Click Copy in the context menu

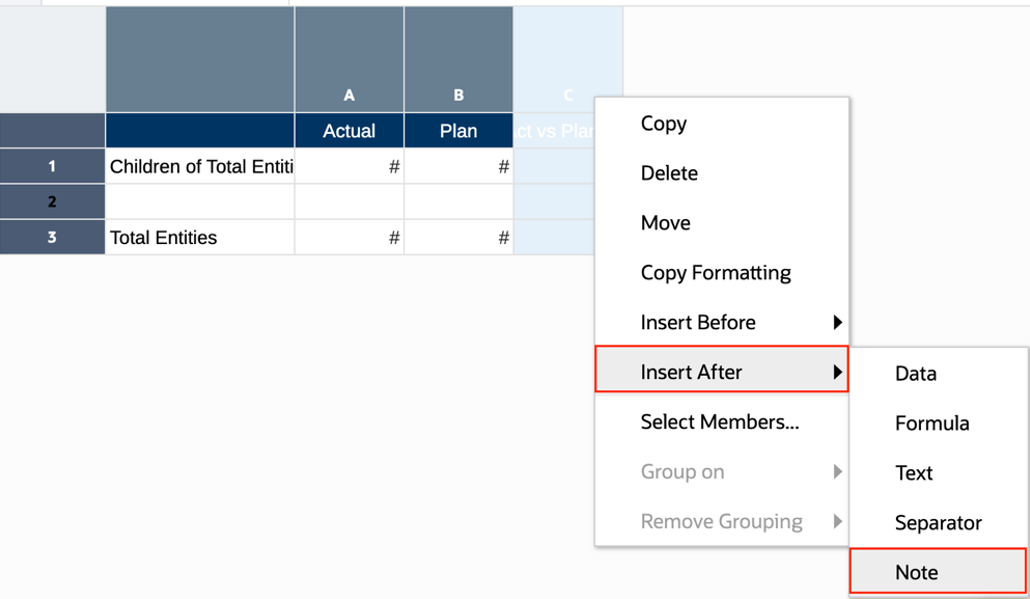[x=664, y=124]
